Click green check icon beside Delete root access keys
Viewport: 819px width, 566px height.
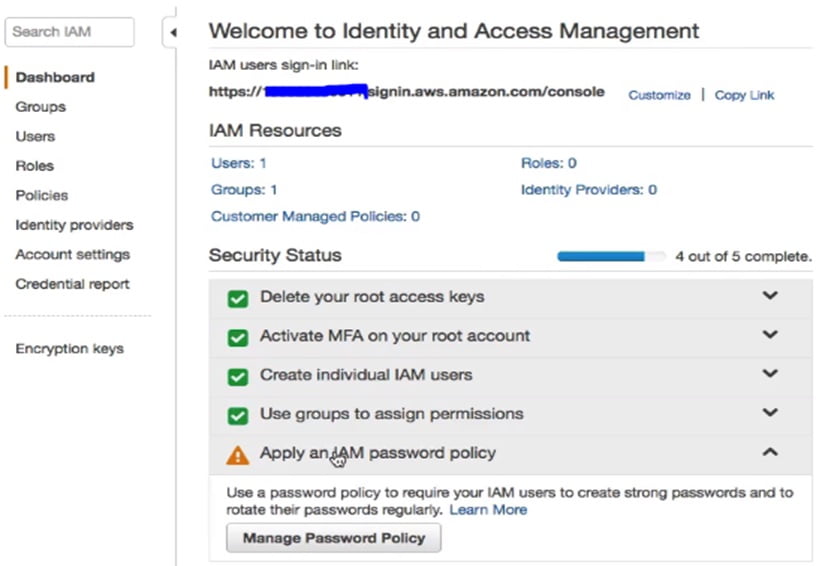tap(238, 299)
